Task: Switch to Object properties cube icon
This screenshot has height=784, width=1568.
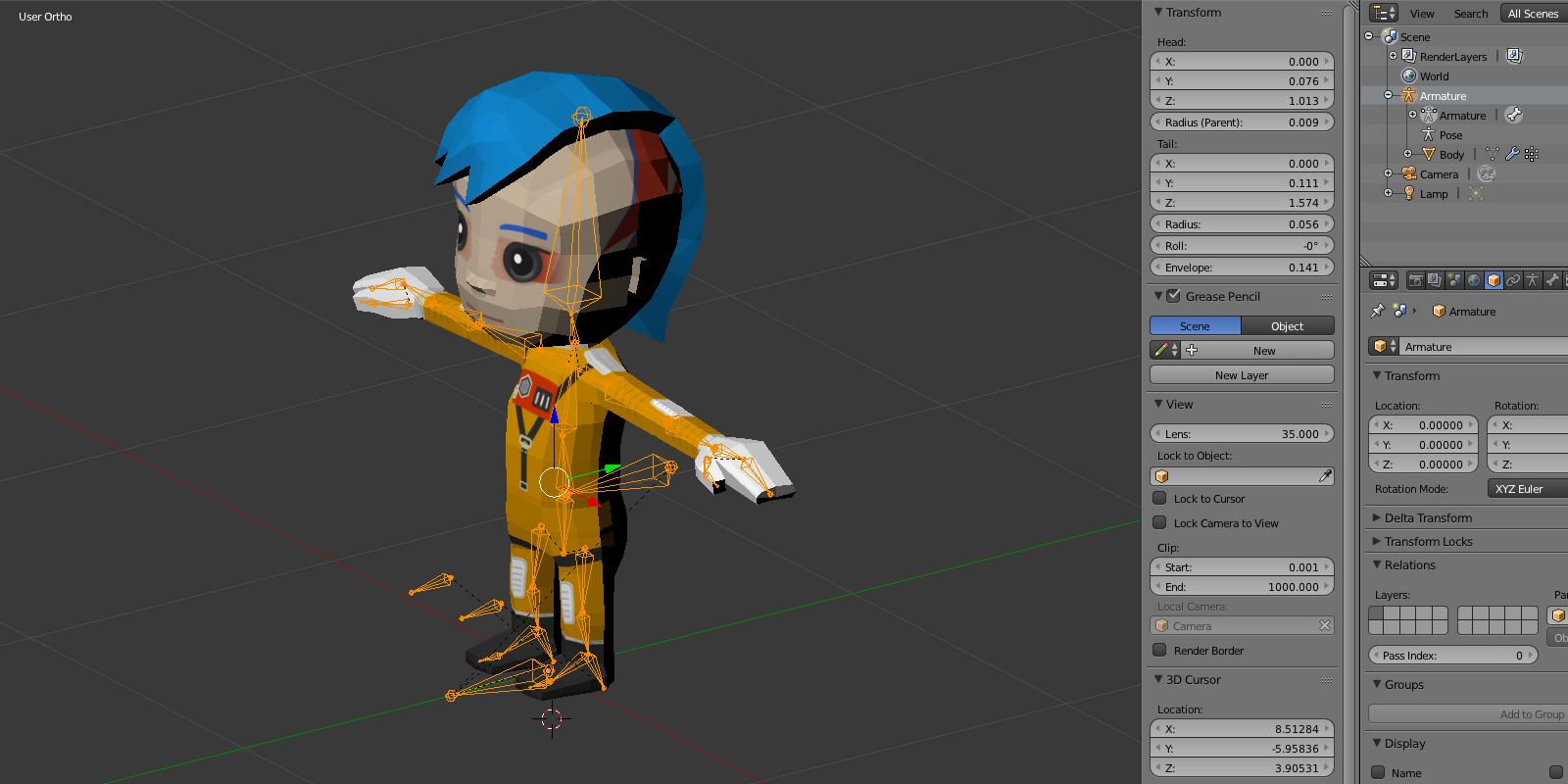Action: [x=1494, y=280]
